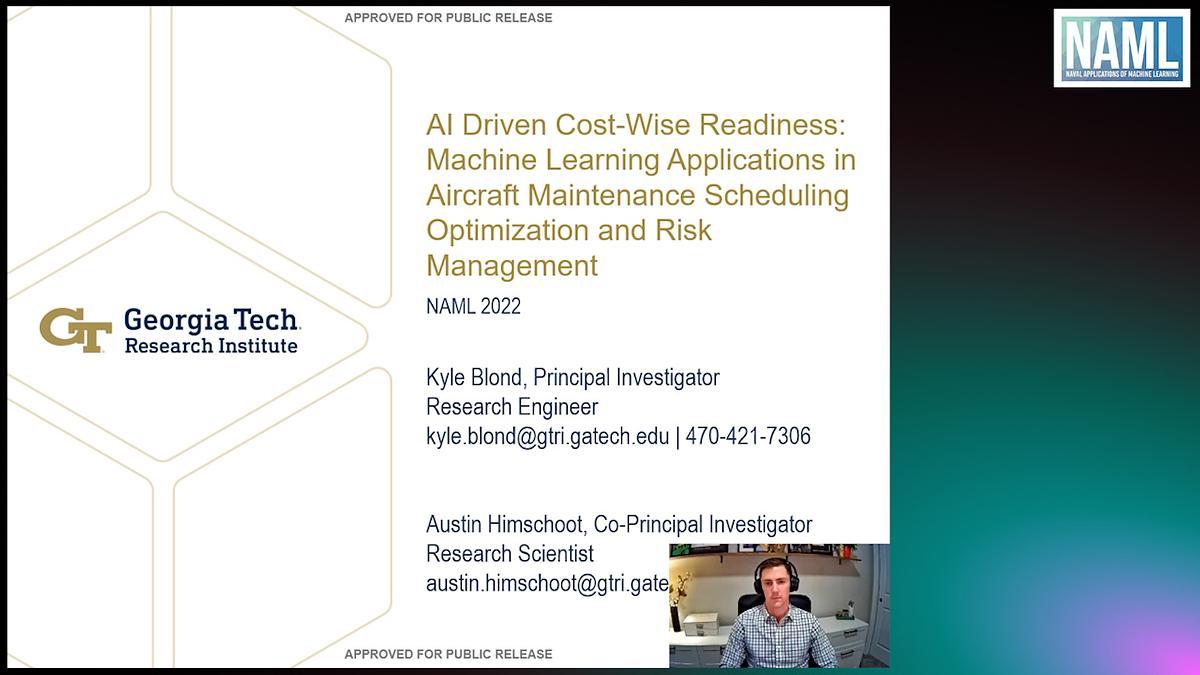Click the kyle.blond@gtri.gatech.edu email address
Screen dimensions: 1200x675
[548, 436]
